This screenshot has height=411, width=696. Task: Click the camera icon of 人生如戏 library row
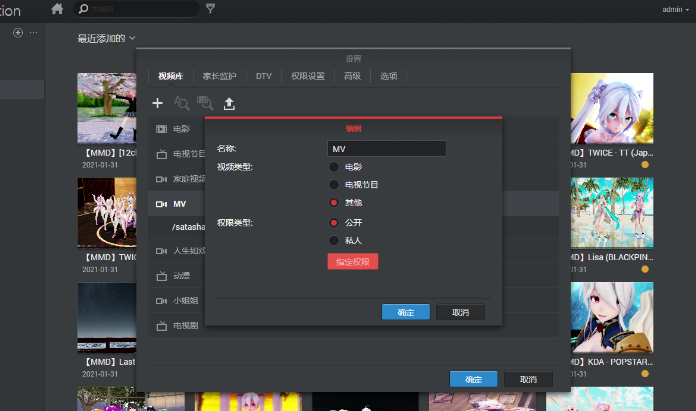(161, 251)
